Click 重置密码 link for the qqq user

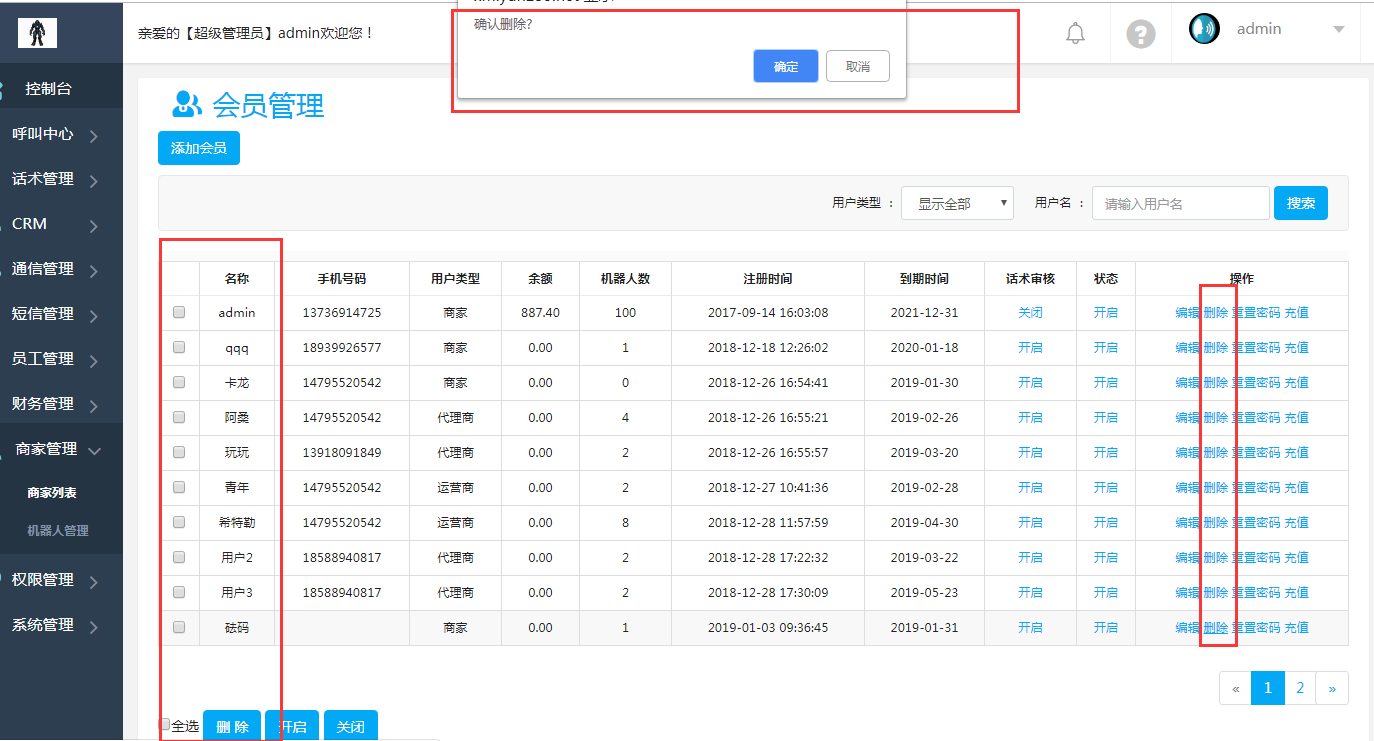[1256, 348]
